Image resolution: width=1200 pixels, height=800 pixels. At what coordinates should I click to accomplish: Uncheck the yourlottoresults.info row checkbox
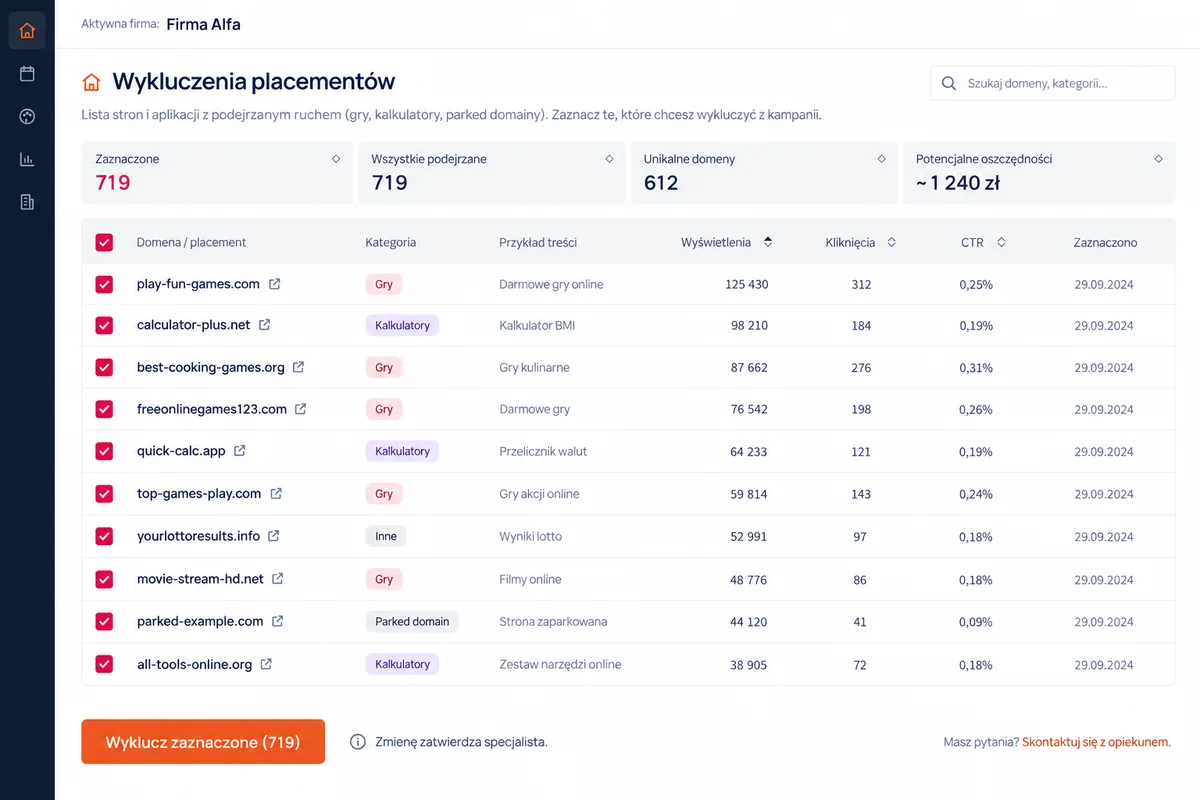(104, 536)
